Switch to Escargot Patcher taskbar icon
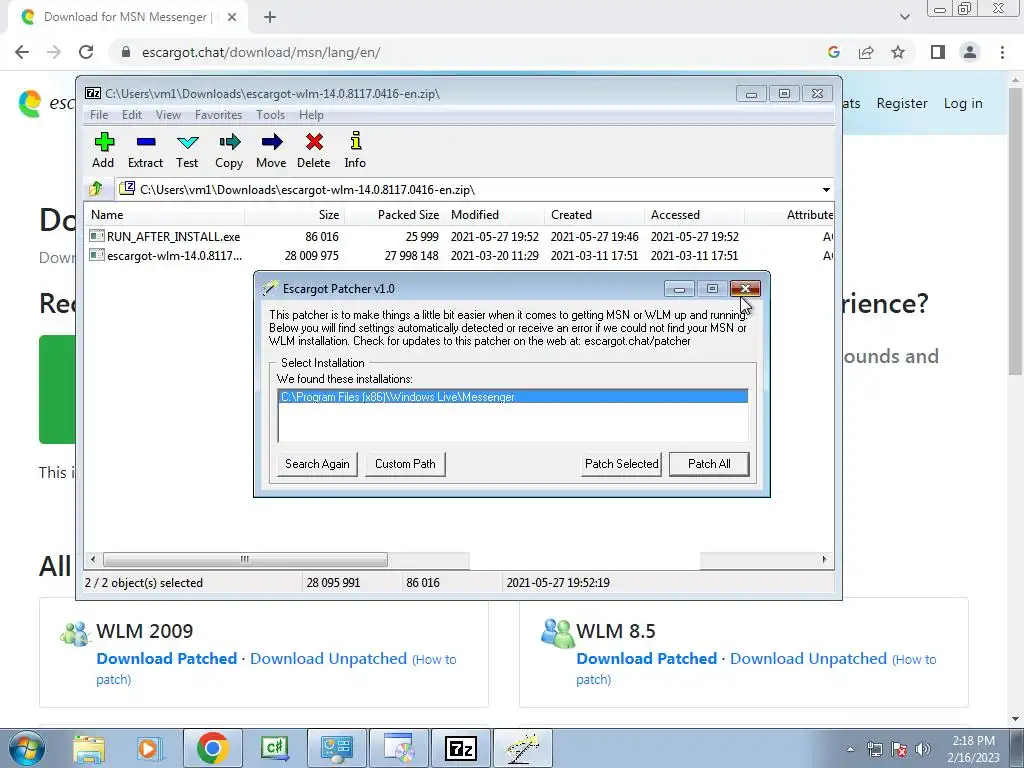1024x768 pixels. point(523,748)
